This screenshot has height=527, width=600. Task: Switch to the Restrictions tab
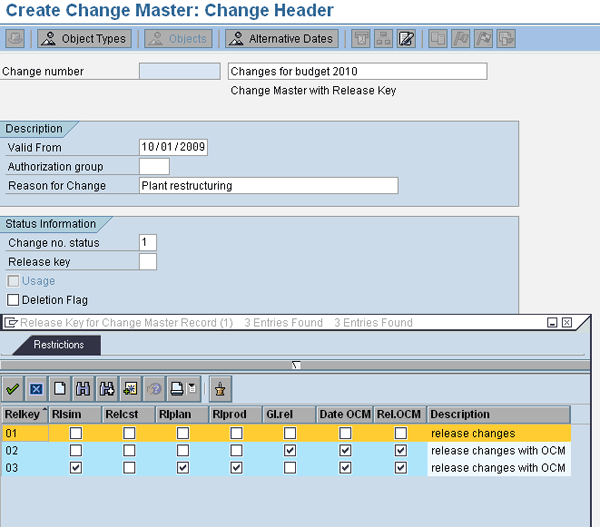pos(57,344)
